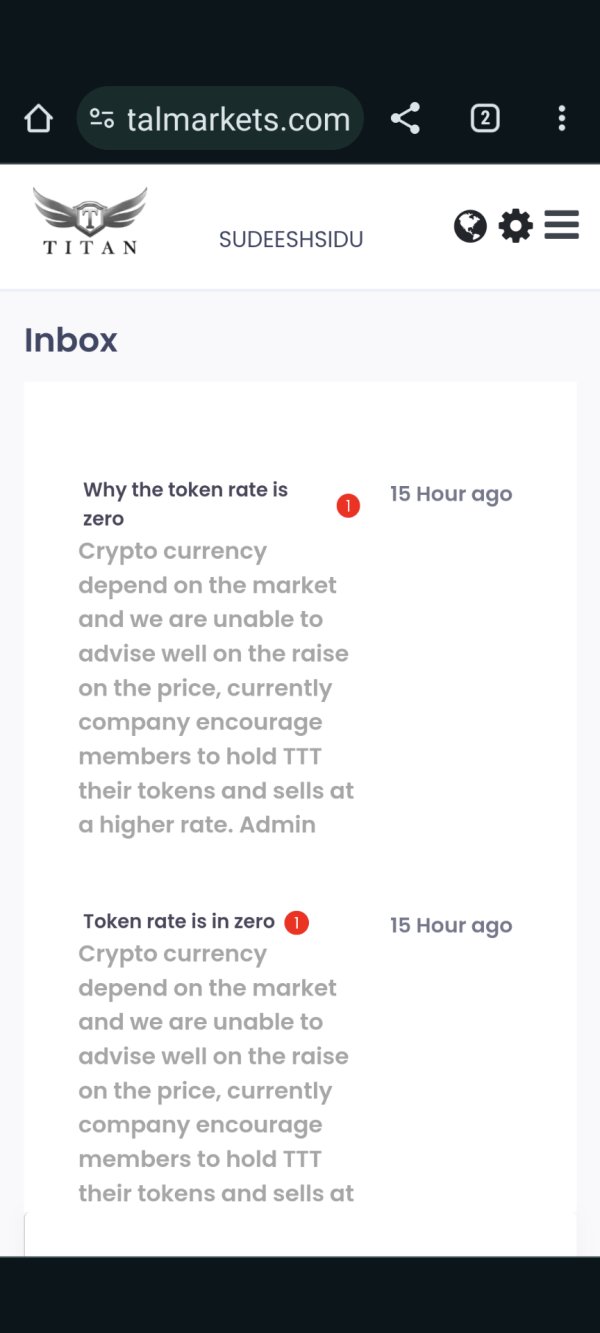Image resolution: width=600 pixels, height=1333 pixels.
Task: Open the settings gear icon
Action: pyautogui.click(x=516, y=226)
